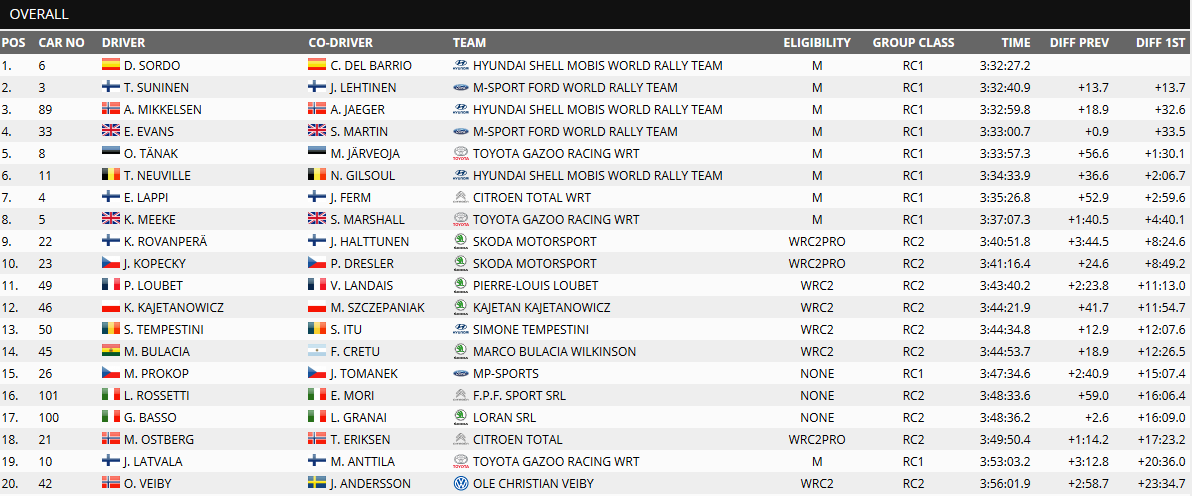Click the Citroen logo beside F.P.F. SPORT SRL
The image size is (1192, 496).
tap(460, 396)
